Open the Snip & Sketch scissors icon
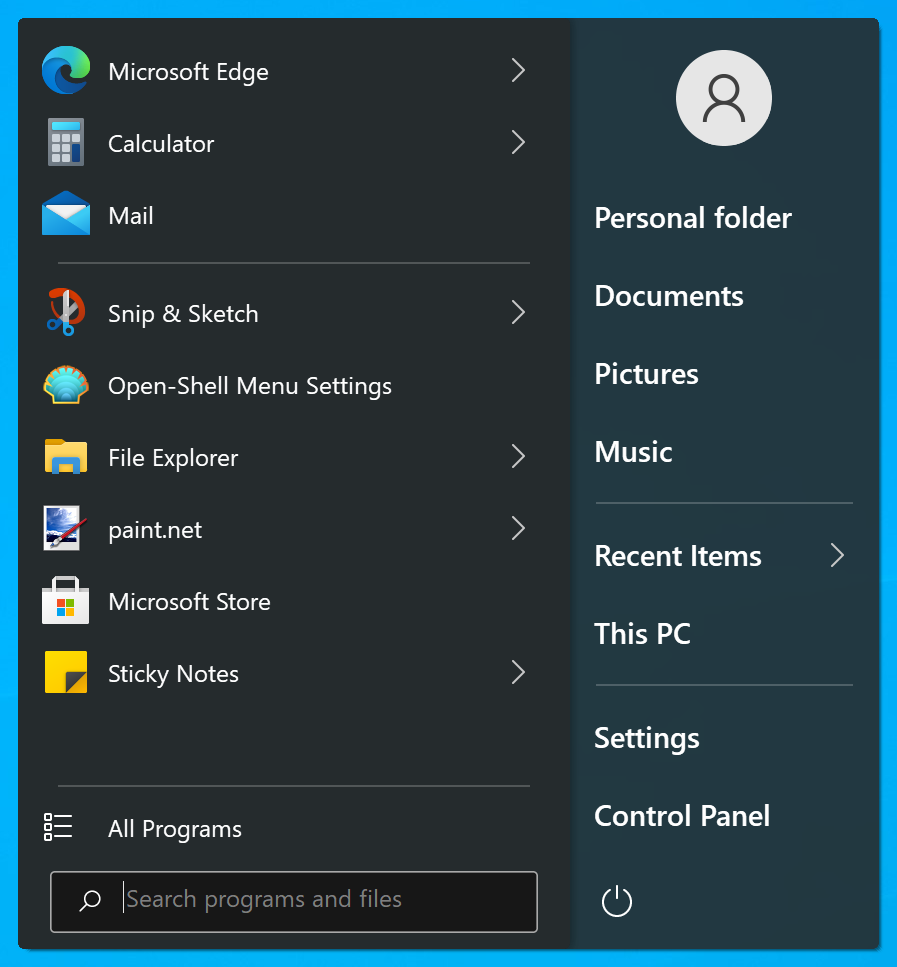Screen dimensions: 897x967 (66, 312)
